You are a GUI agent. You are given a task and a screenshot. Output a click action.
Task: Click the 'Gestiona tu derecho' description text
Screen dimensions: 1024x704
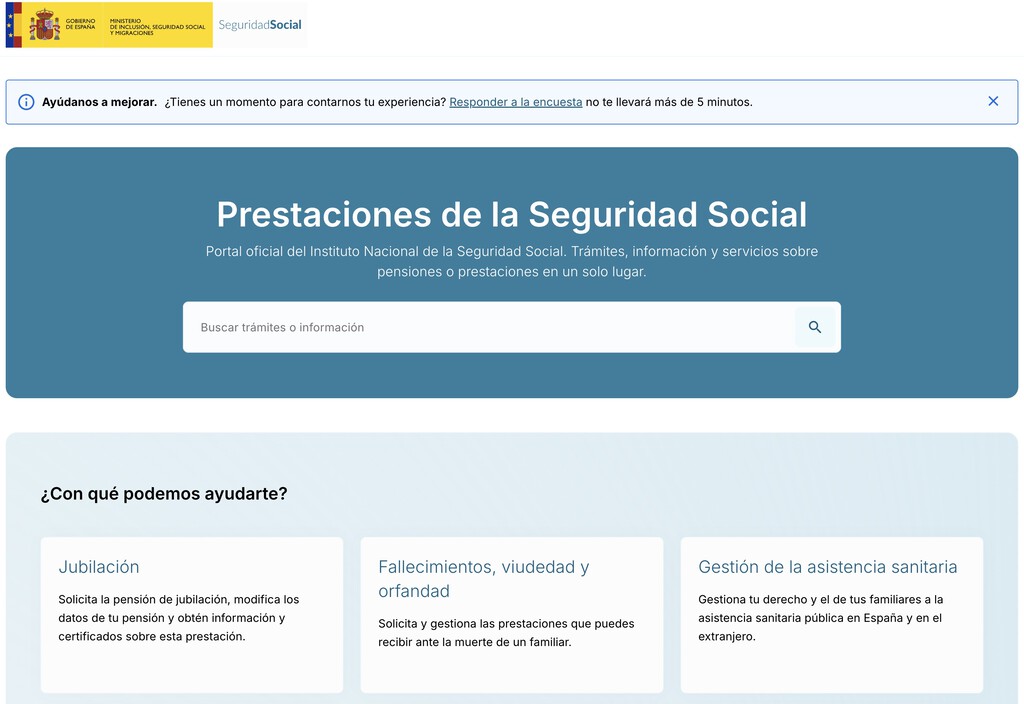tap(821, 618)
